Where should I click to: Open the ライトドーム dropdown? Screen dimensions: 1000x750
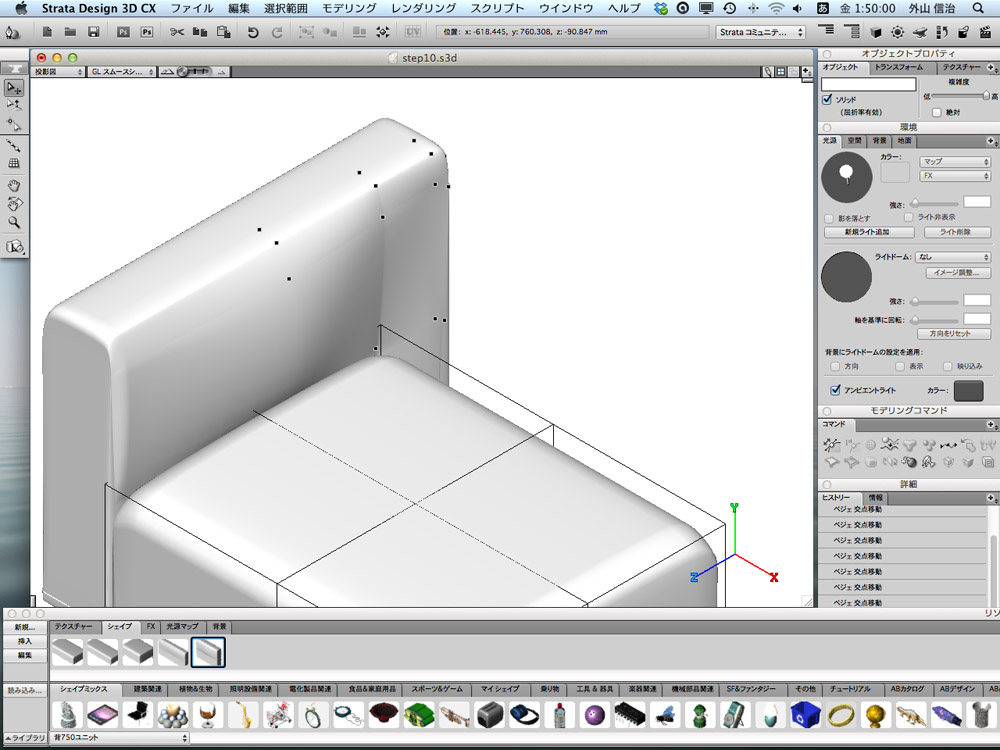click(953, 256)
